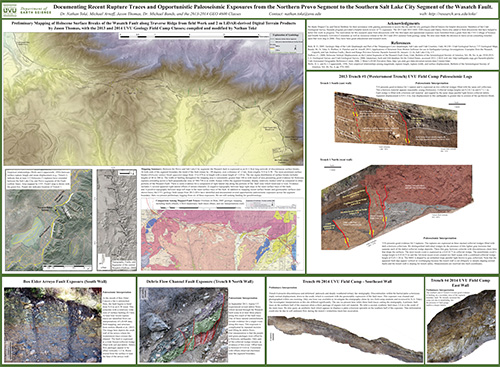
Task: Select the Trench 1 south wall log image
Action: pos(396,119)
